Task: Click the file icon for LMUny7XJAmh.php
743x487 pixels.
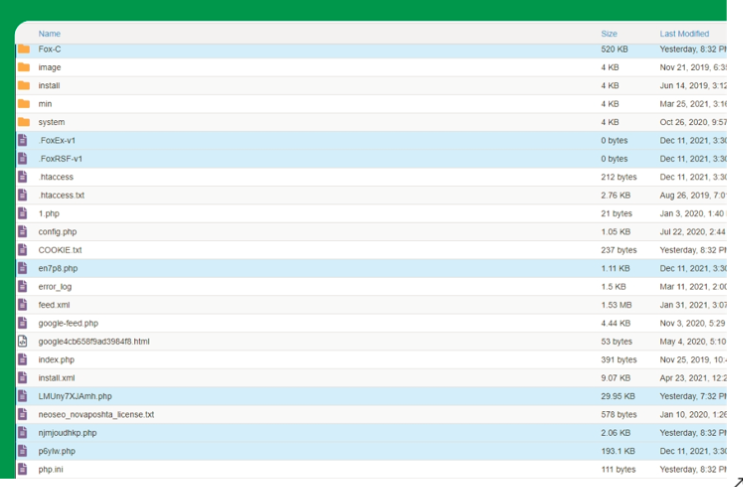Action: 22,396
